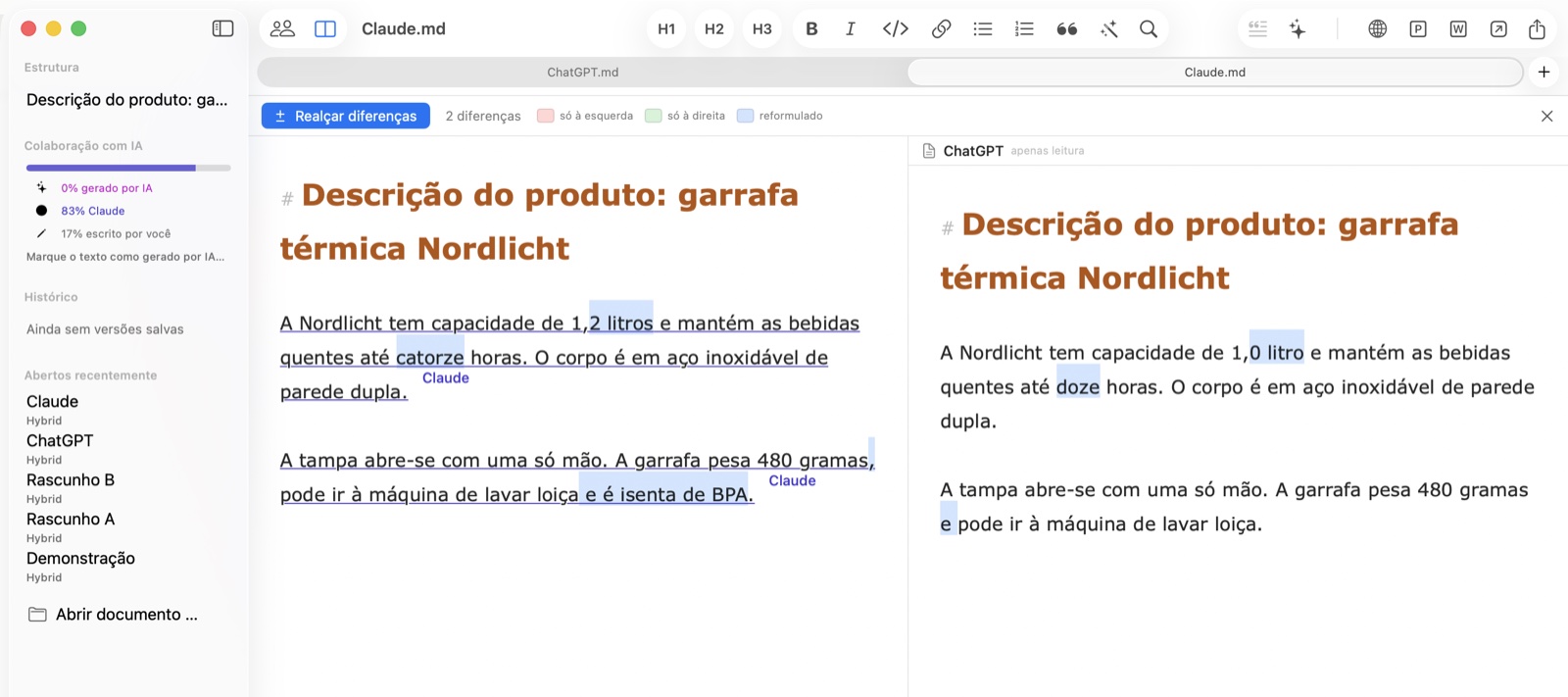The height and width of the screenshot is (697, 1568).
Task: Click the AI collaboration progress bar
Action: [x=128, y=168]
